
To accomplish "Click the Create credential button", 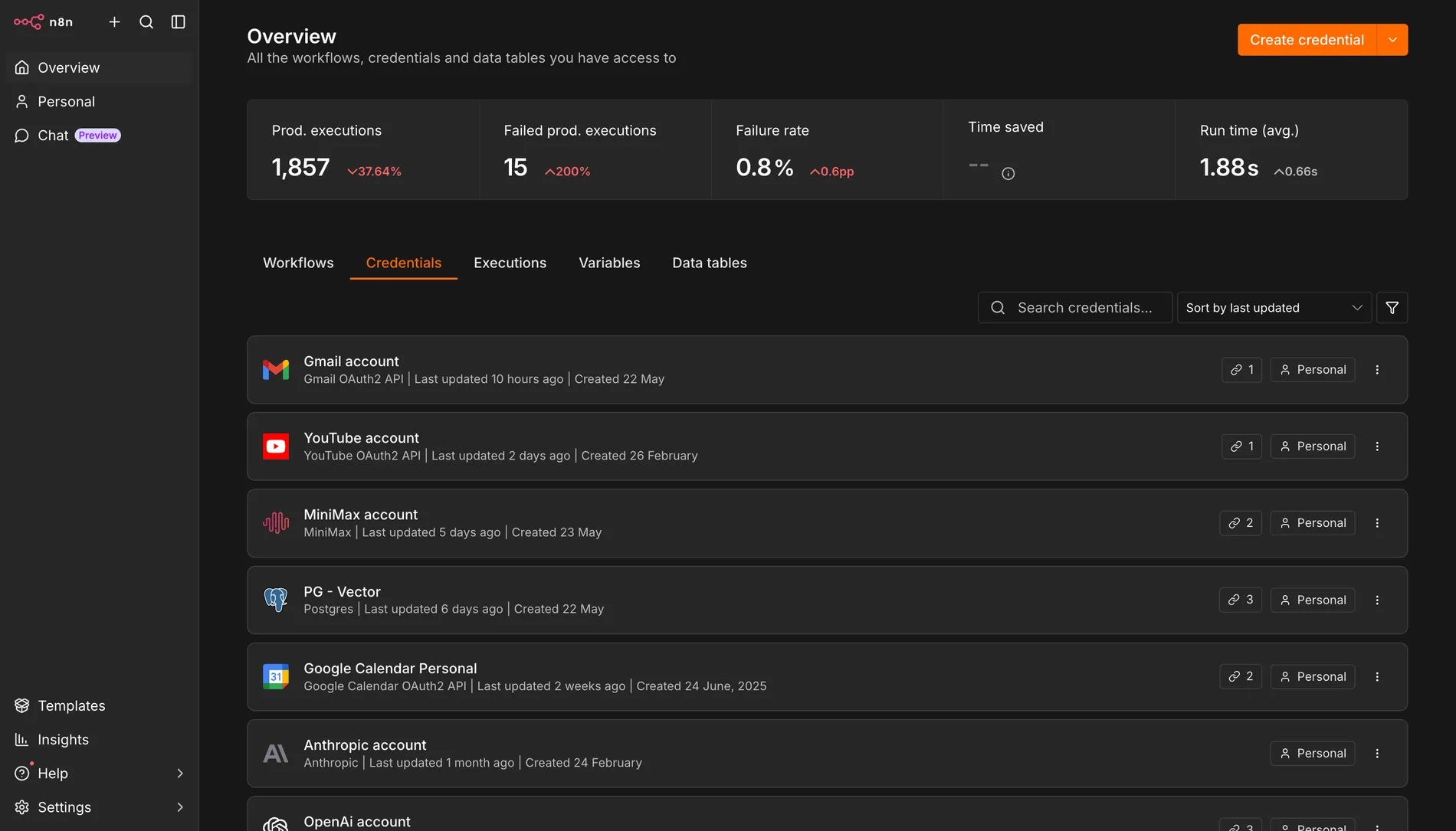I will 1307,40.
